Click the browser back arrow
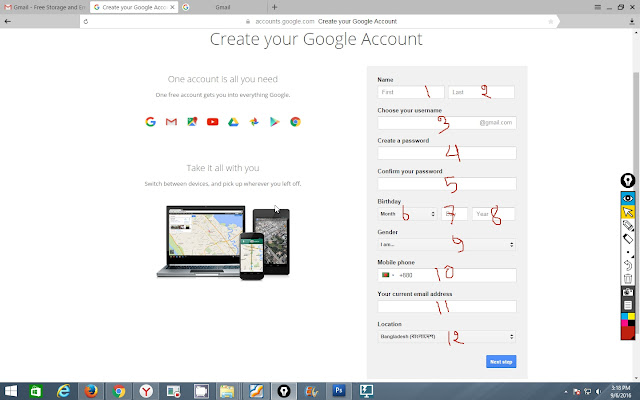Screen dimensions: 640x400 [8, 21]
